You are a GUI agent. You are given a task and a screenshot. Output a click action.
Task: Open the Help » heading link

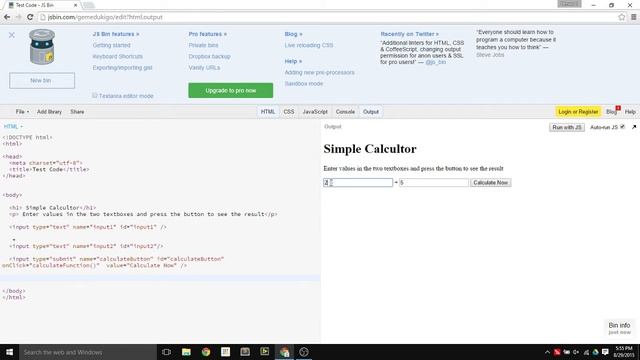(x=293, y=61)
